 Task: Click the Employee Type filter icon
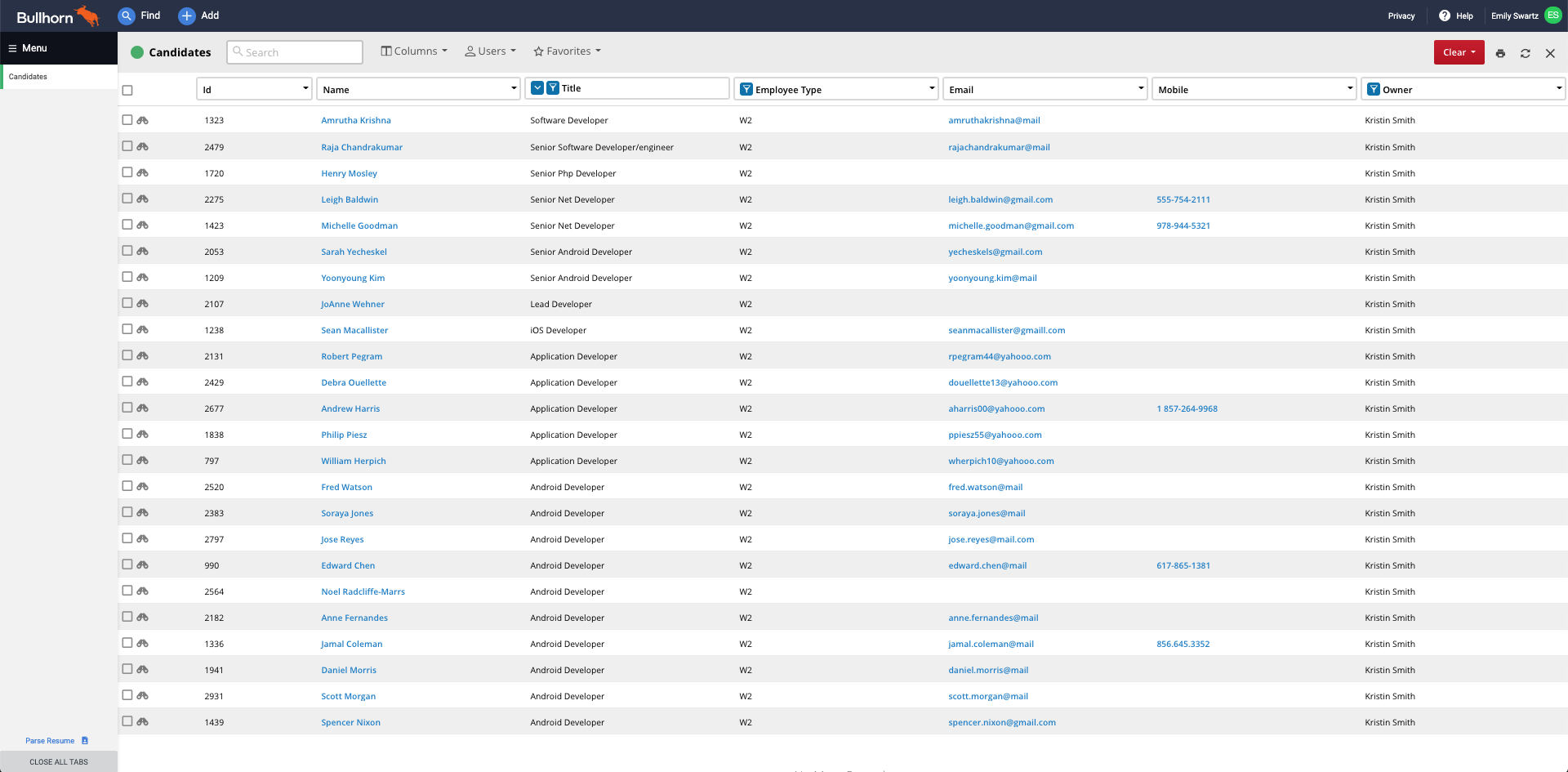coord(746,89)
